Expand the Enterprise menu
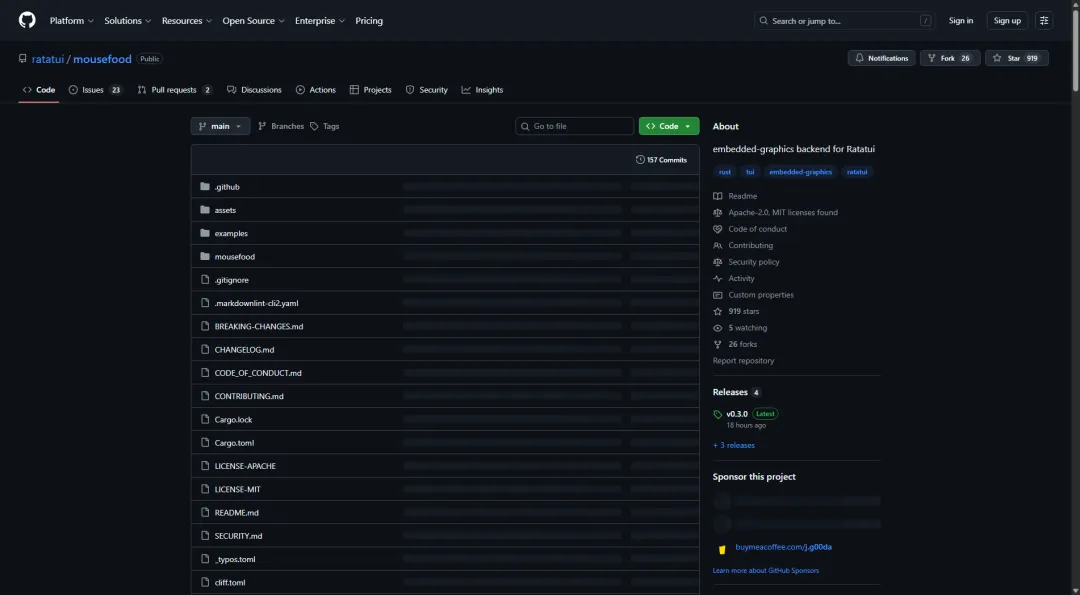 coord(320,21)
